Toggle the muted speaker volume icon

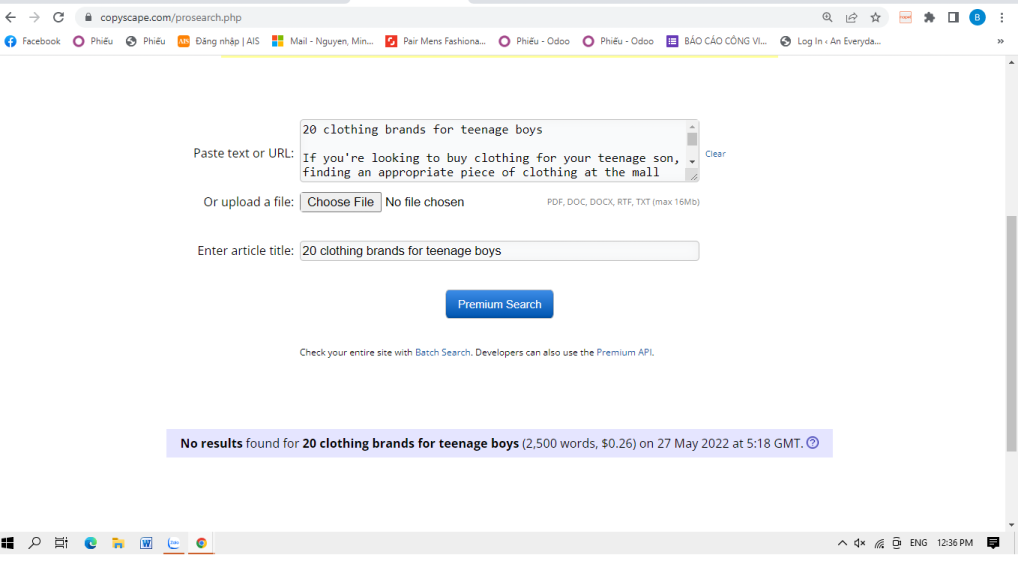pyautogui.click(x=859, y=543)
